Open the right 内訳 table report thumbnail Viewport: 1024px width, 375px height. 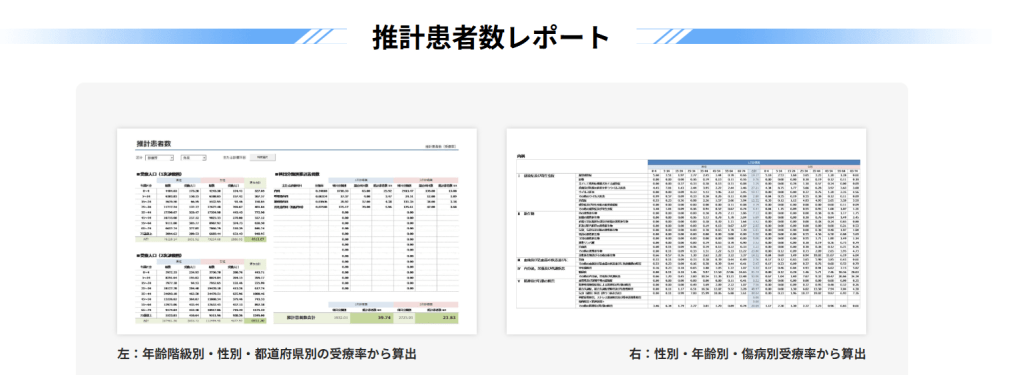[686, 231]
